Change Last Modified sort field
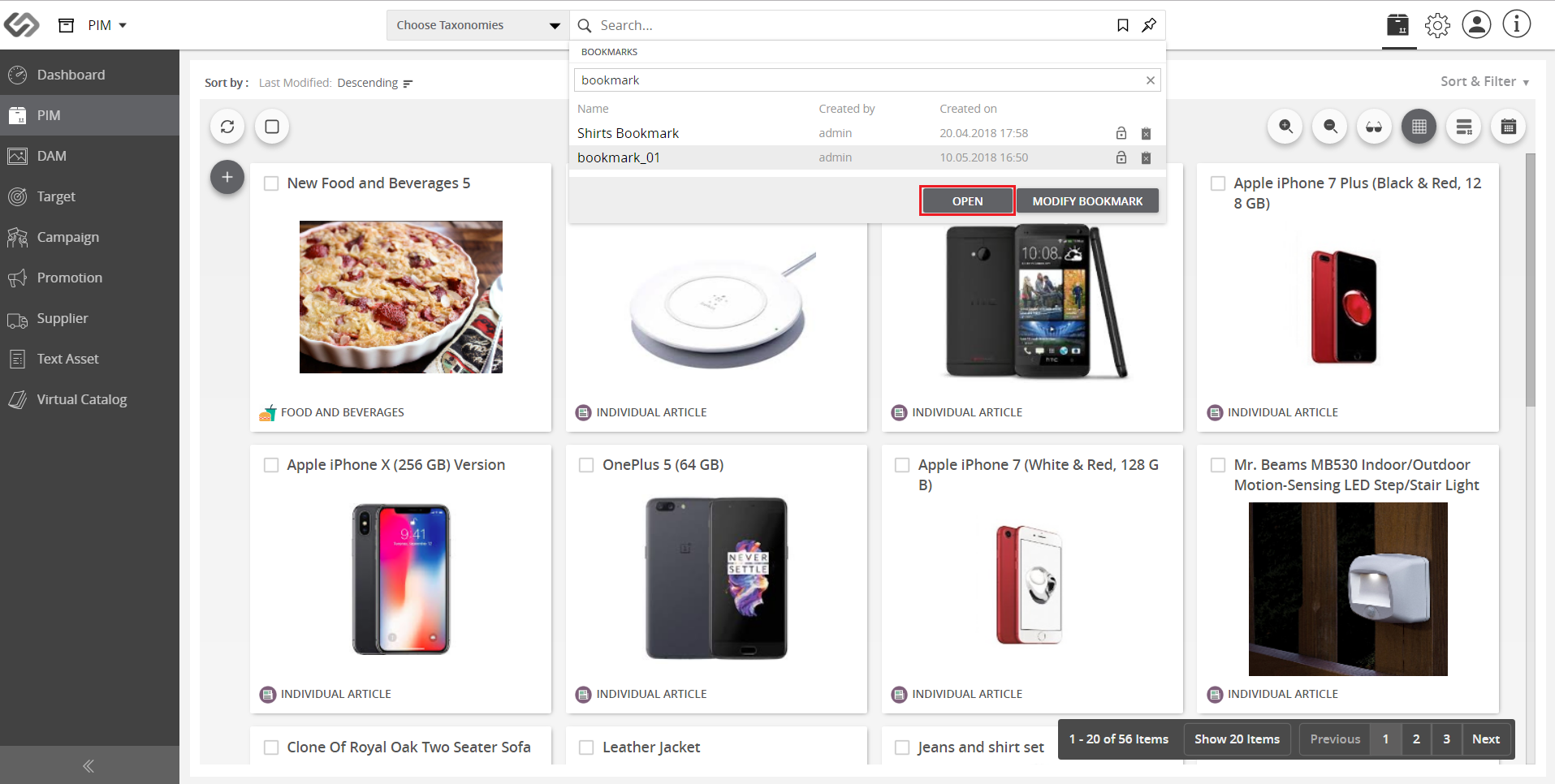Image resolution: width=1555 pixels, height=784 pixels. [295, 83]
